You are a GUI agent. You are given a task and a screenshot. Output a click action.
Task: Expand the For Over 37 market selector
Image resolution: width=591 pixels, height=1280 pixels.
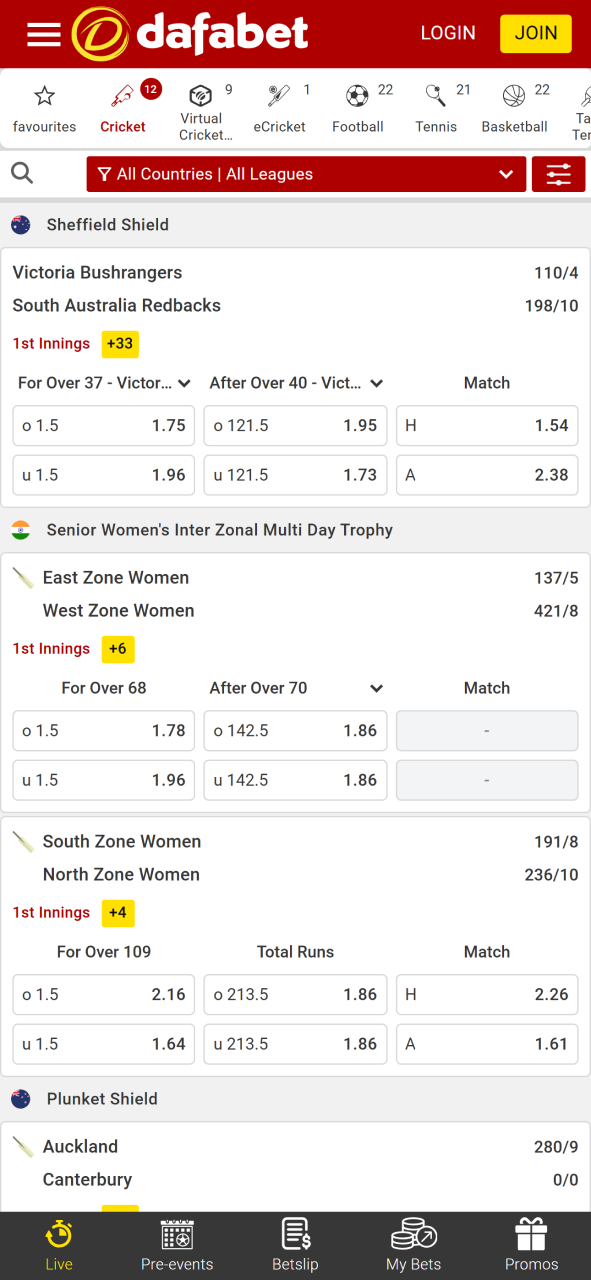pos(103,383)
